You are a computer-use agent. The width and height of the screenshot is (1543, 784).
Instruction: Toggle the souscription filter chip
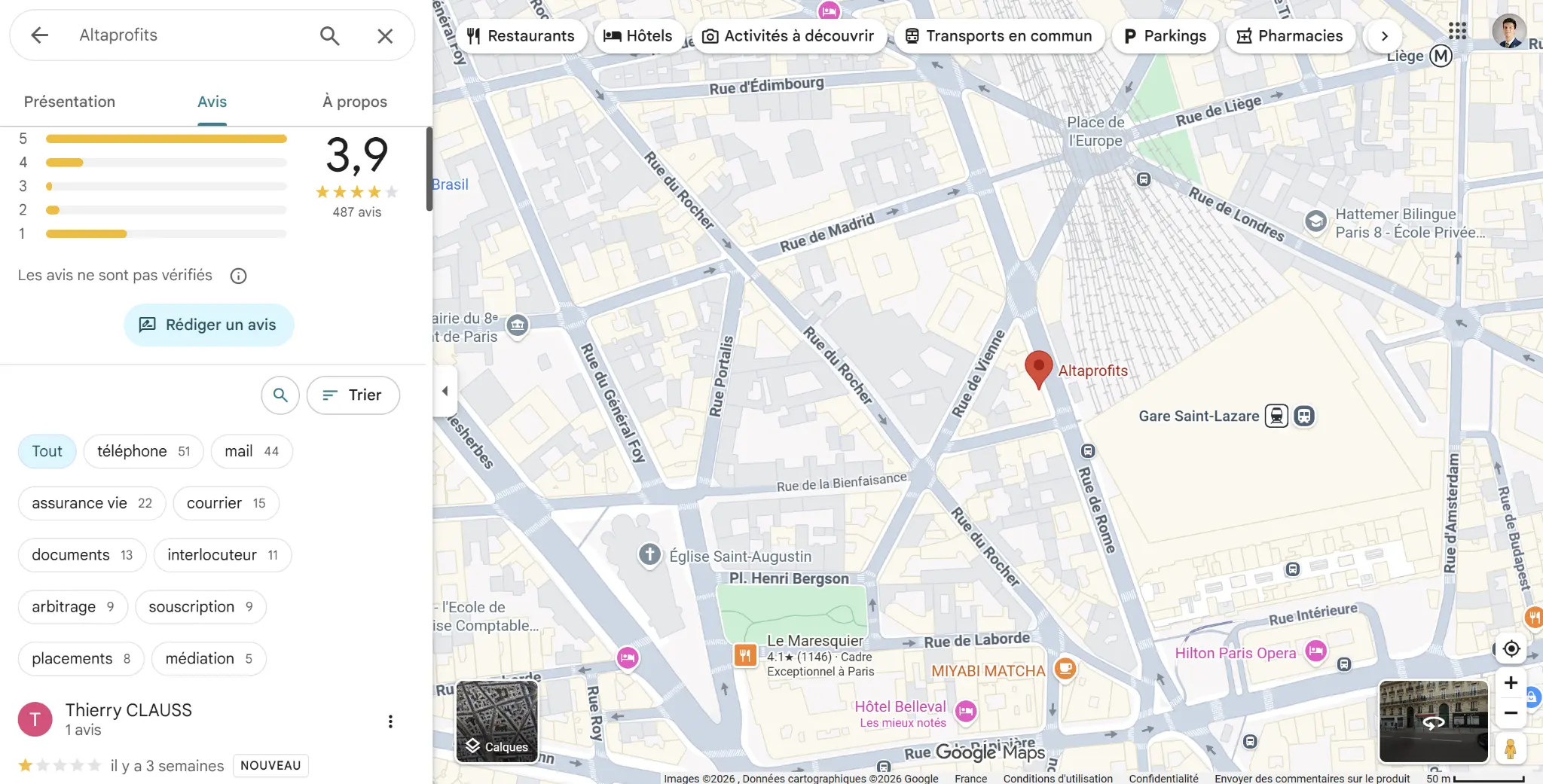pyautogui.click(x=200, y=607)
